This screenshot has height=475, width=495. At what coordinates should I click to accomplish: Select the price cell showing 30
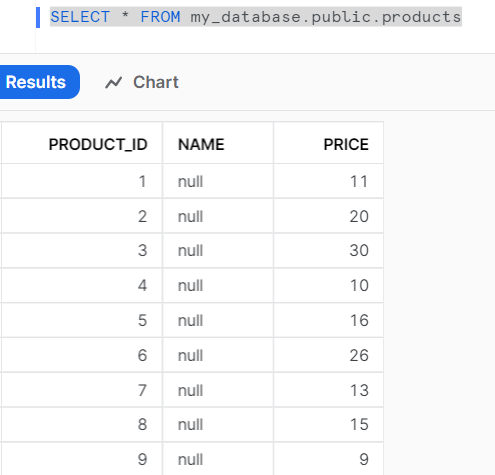pos(329,250)
